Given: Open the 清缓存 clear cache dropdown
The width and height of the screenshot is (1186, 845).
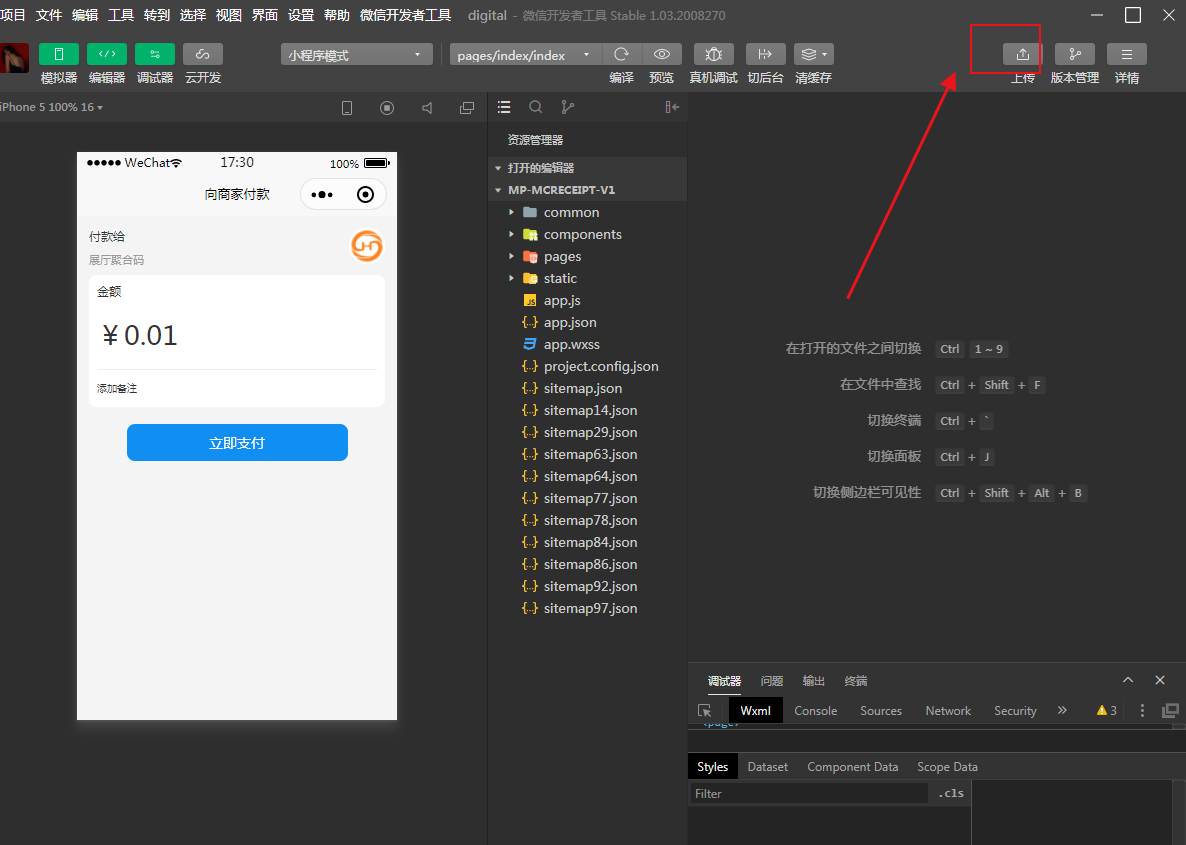Looking at the screenshot, I should 814,54.
